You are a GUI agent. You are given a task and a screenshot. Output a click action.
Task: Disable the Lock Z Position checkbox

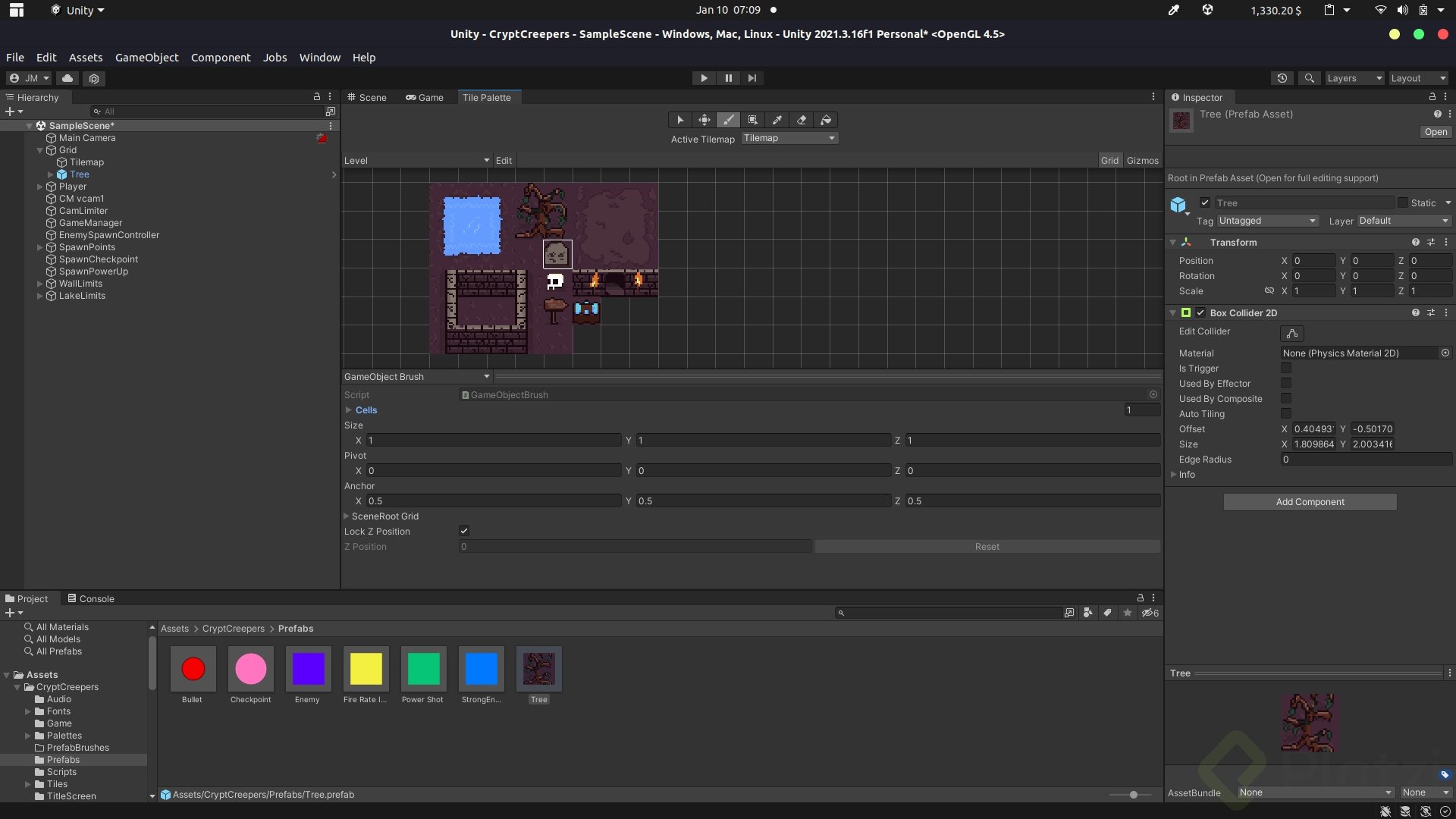(x=464, y=531)
